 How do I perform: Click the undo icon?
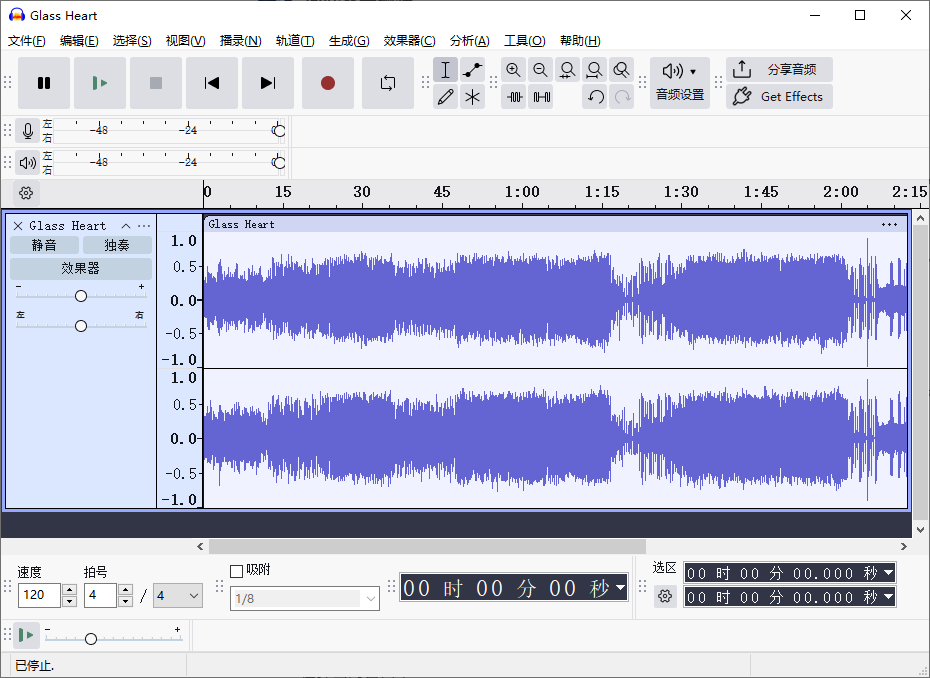pyautogui.click(x=596, y=96)
